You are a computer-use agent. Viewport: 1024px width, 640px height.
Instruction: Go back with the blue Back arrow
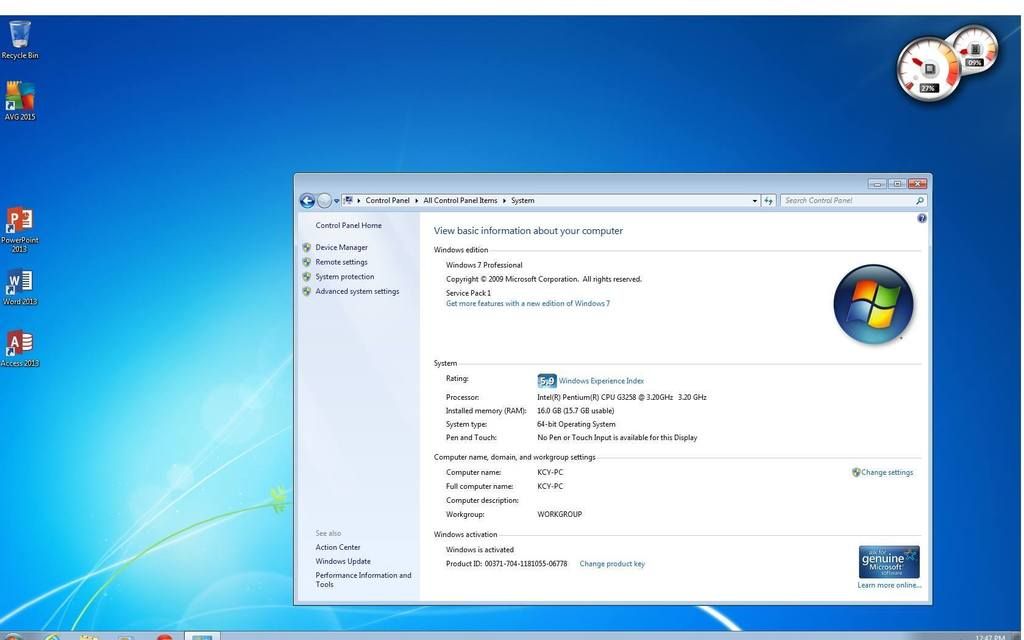pos(307,200)
